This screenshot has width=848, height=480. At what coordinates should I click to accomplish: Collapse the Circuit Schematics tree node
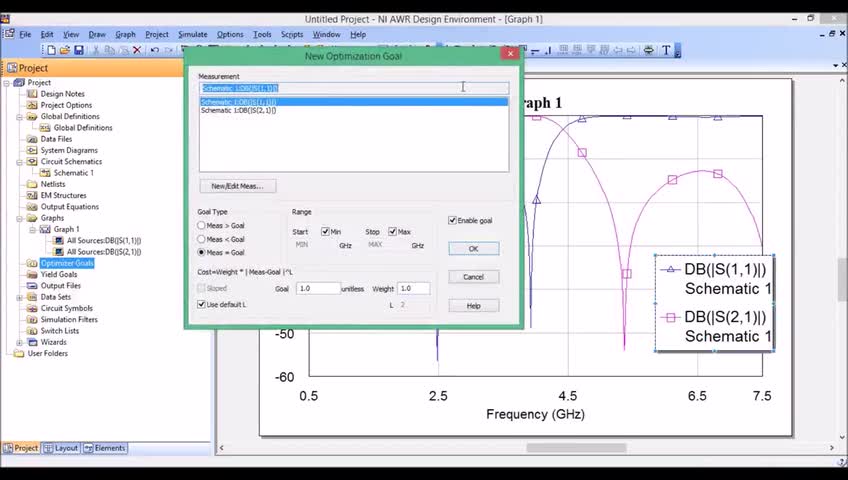[20, 162]
